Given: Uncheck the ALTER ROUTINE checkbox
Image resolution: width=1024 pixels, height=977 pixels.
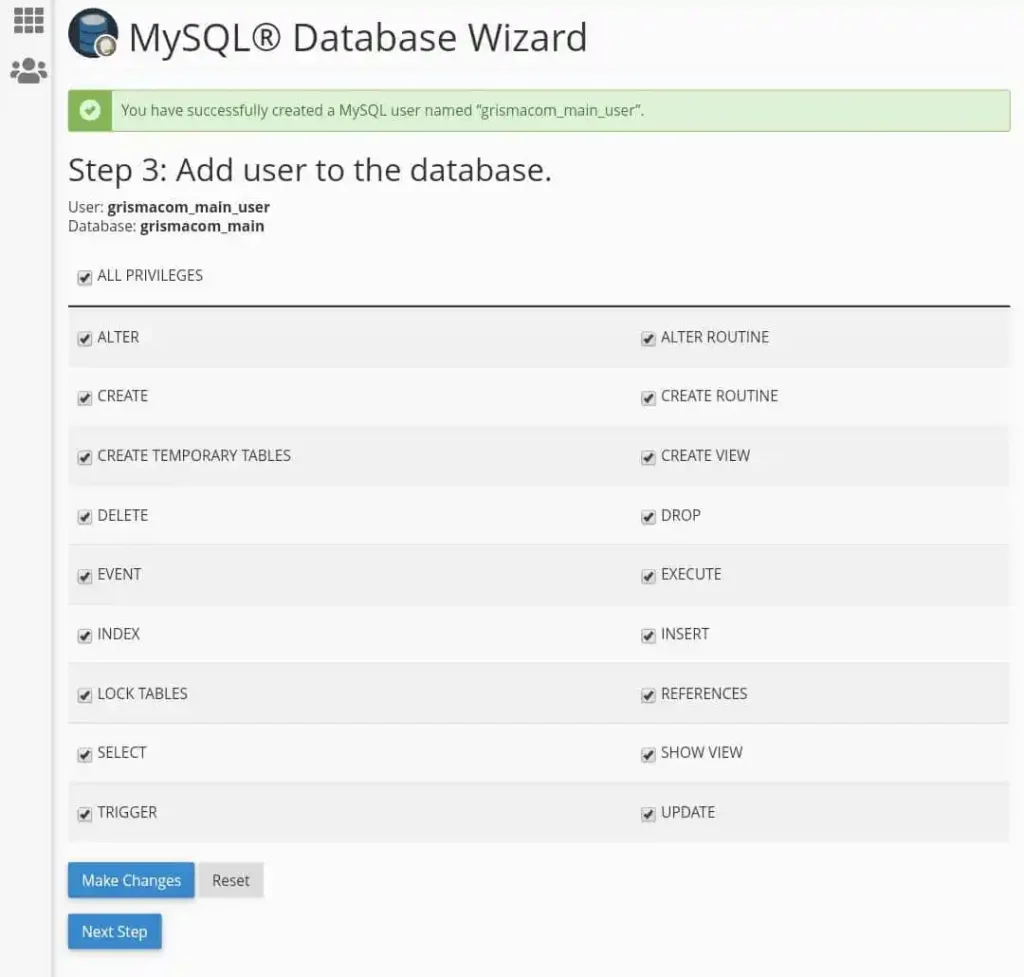Looking at the screenshot, I should tap(648, 338).
